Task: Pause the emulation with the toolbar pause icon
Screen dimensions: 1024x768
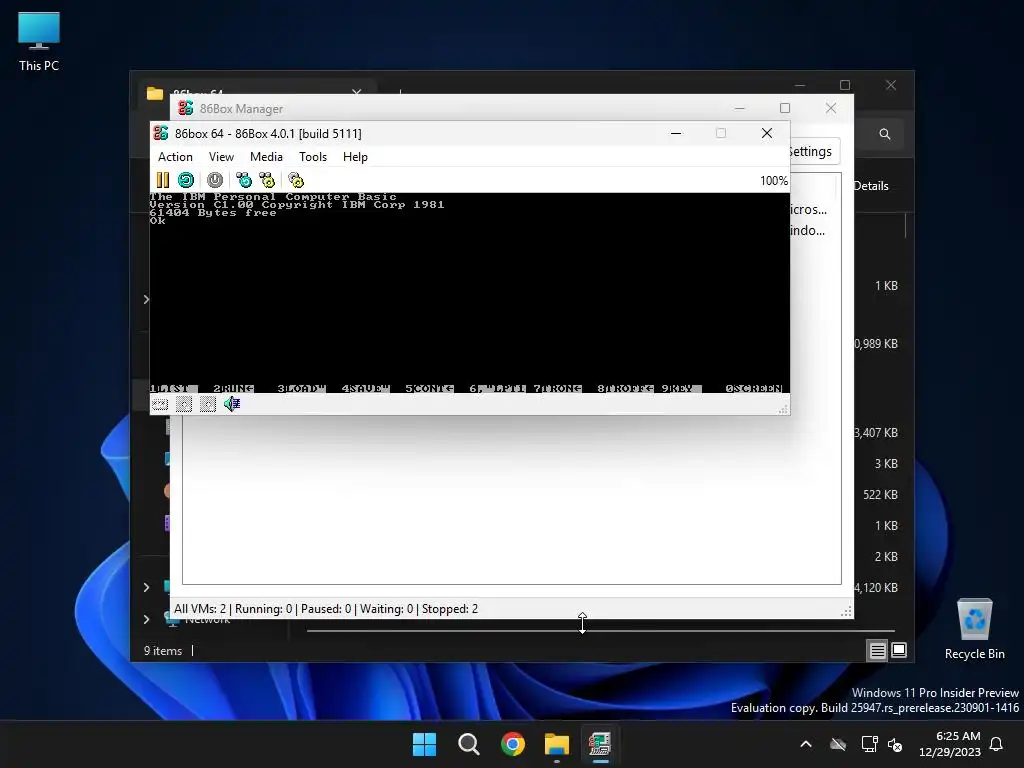Action: (x=163, y=180)
